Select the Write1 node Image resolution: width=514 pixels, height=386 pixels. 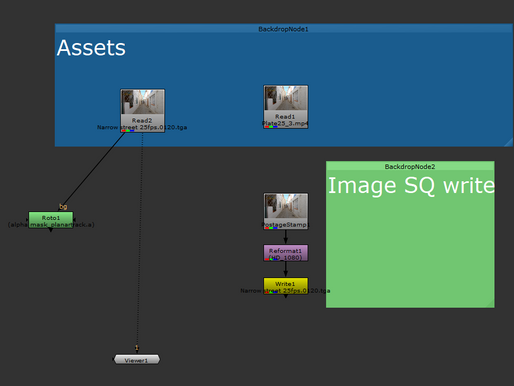pos(286,286)
